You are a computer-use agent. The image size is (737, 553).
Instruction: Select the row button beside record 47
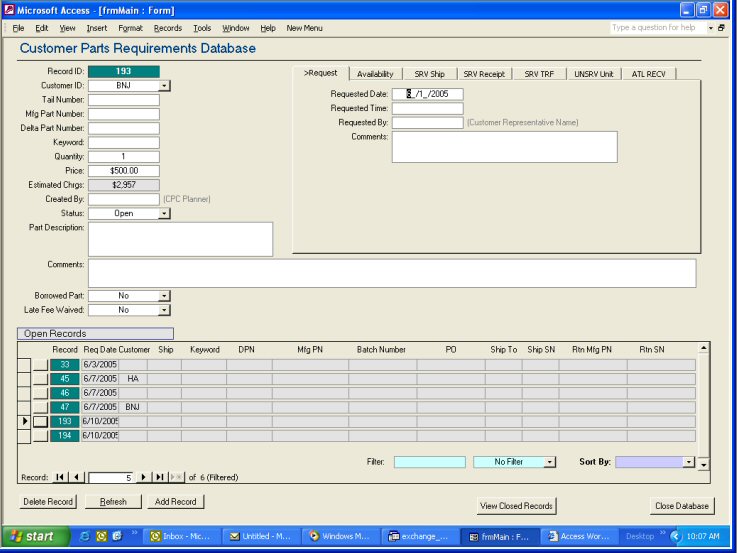pyautogui.click(x=40, y=408)
